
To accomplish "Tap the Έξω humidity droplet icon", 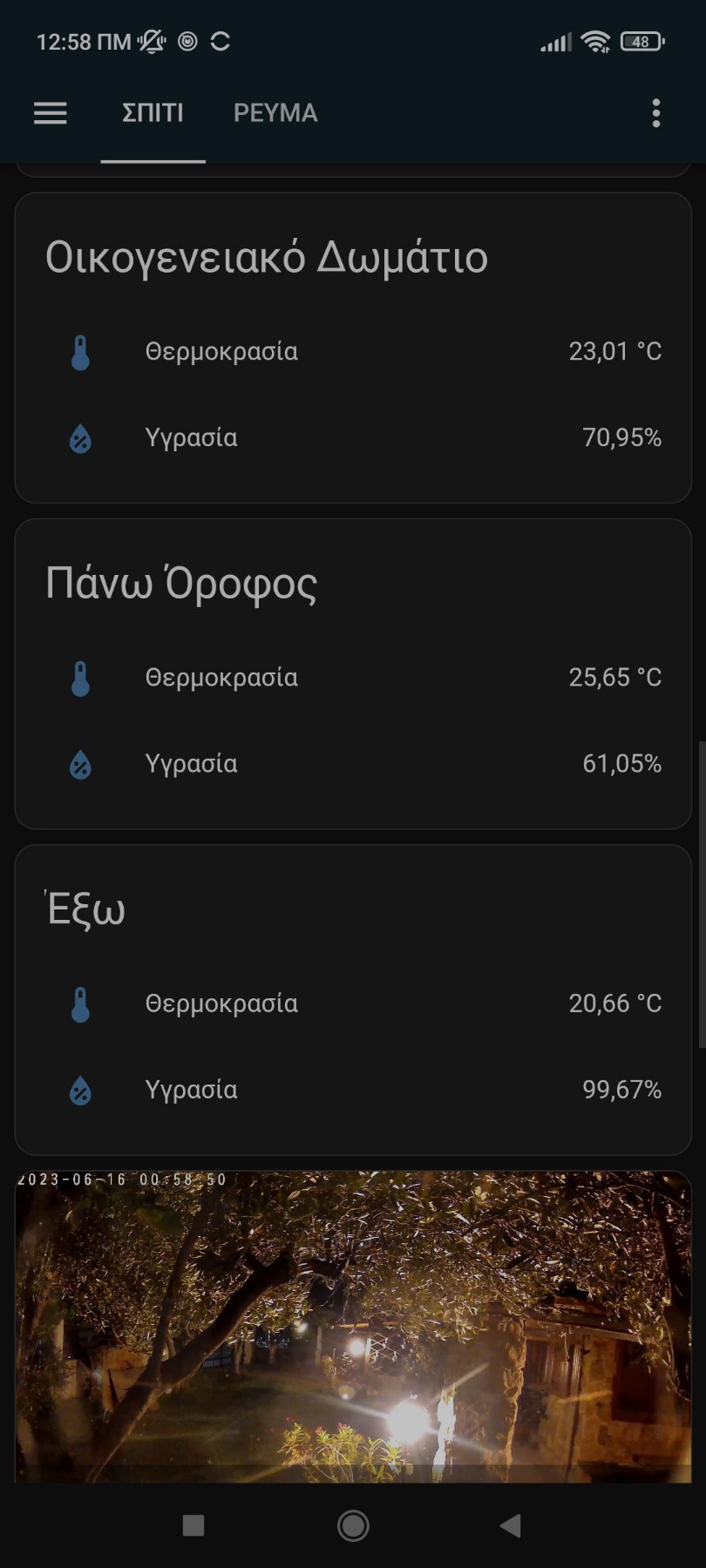I will 80,1091.
